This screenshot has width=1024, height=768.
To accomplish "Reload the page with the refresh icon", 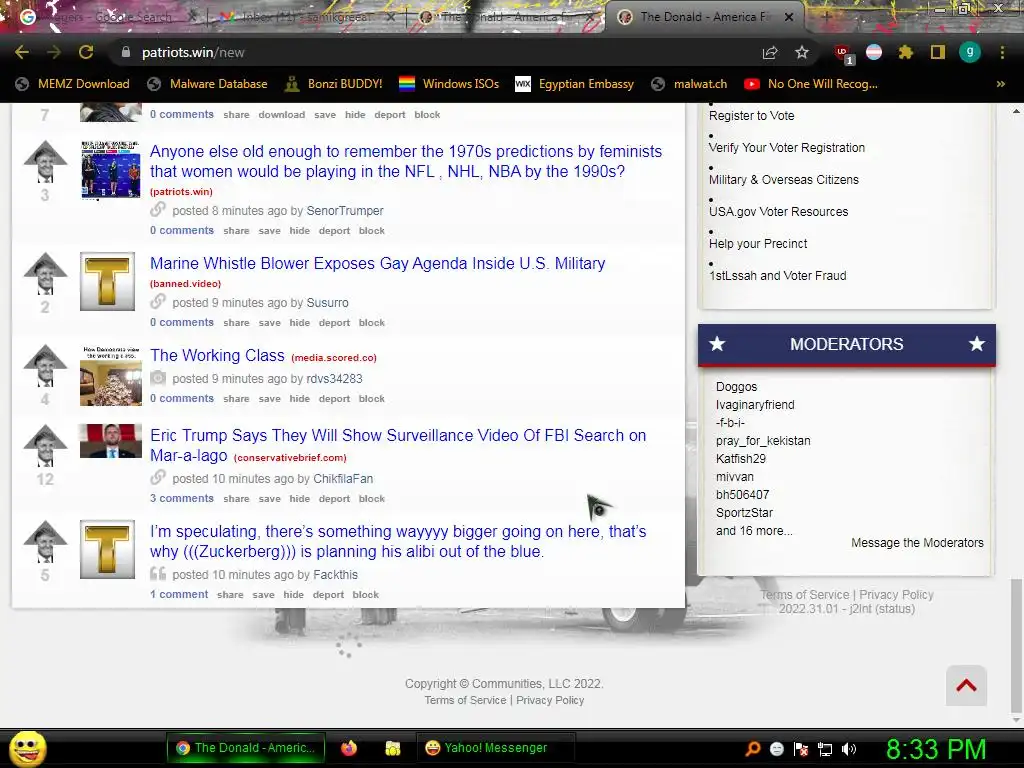I will [x=86, y=52].
